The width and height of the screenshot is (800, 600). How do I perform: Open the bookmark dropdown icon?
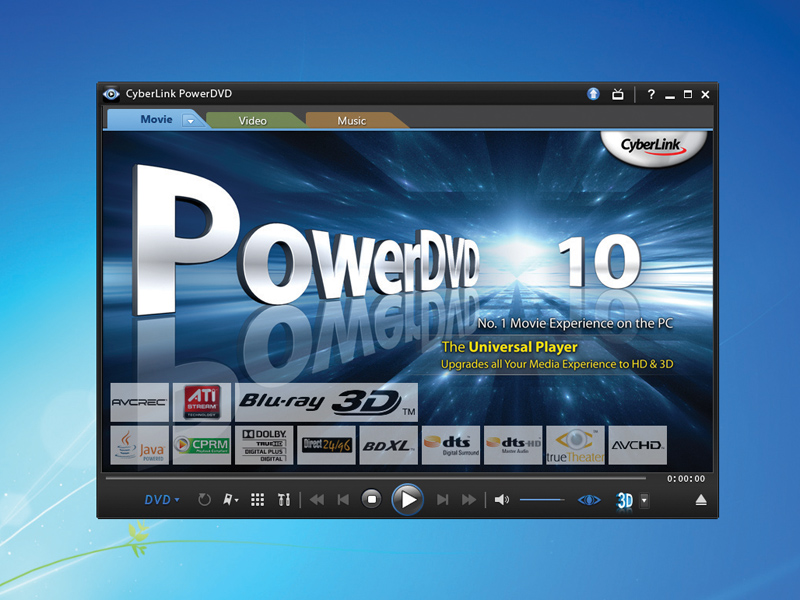click(x=231, y=499)
